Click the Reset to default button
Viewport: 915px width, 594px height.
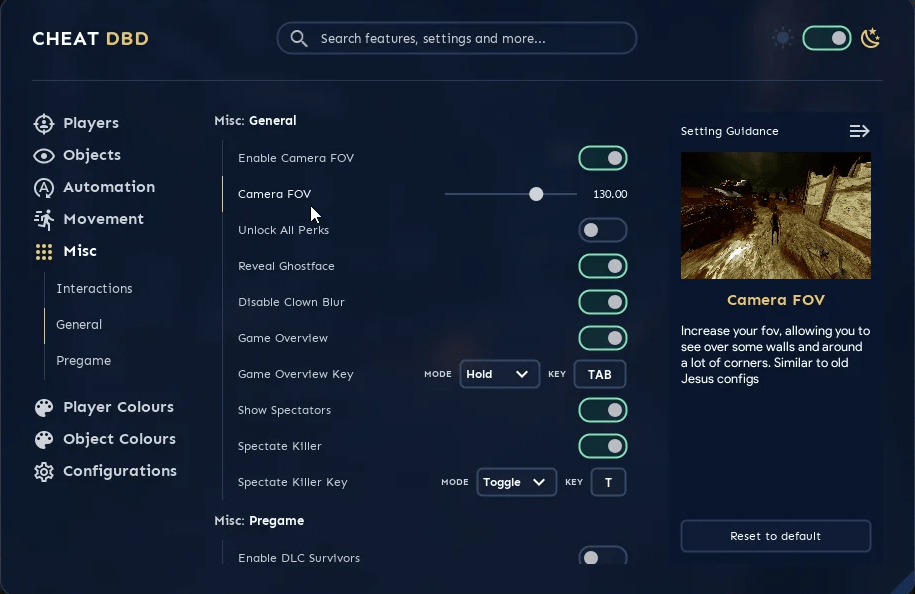(776, 536)
